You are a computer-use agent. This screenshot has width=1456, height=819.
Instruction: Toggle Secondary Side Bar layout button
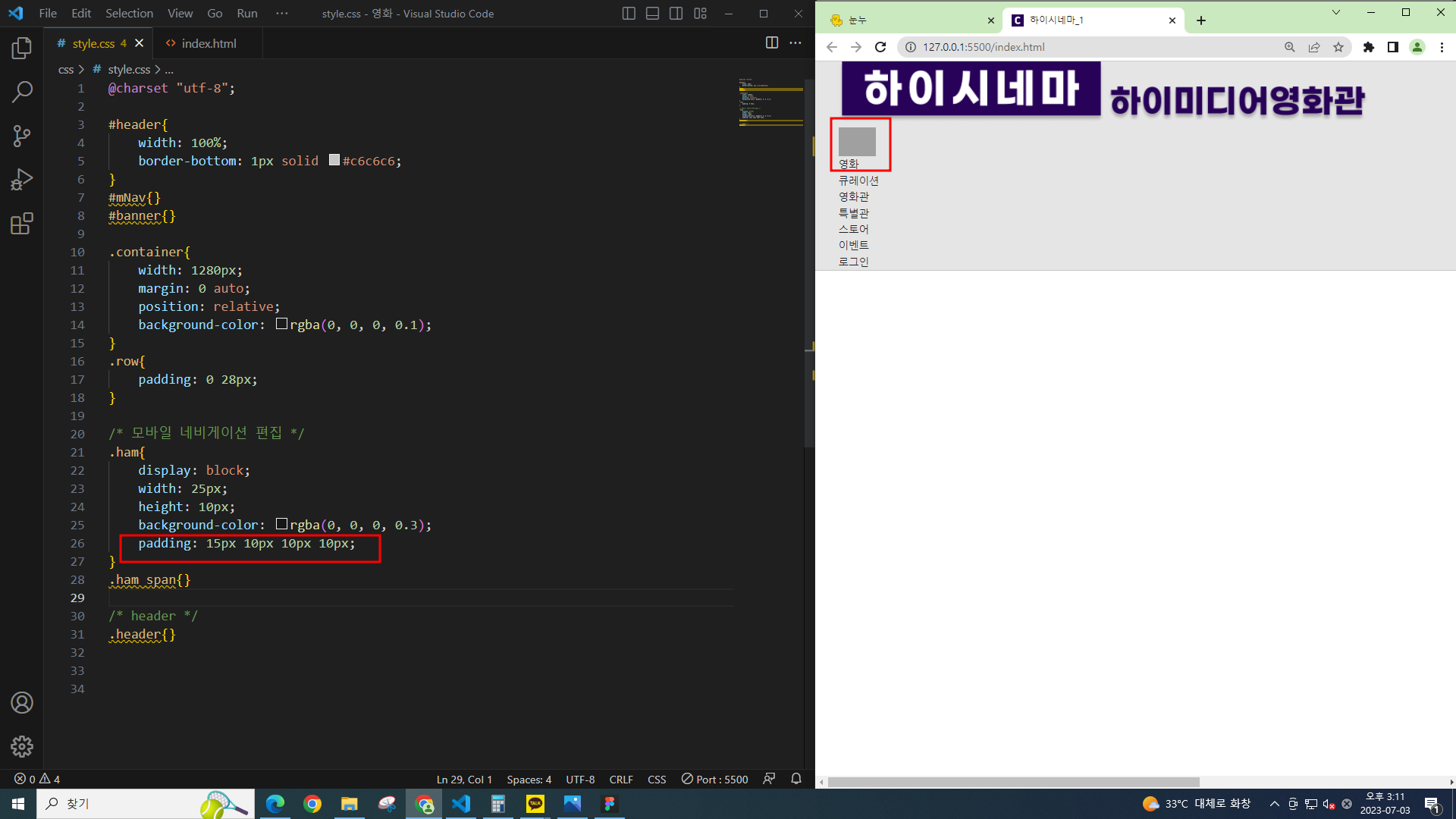(676, 14)
